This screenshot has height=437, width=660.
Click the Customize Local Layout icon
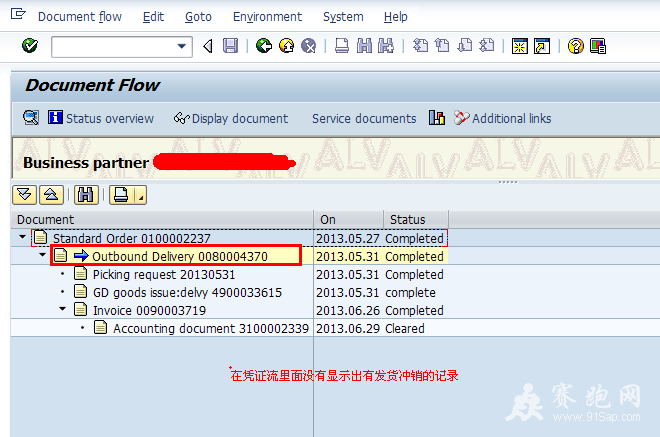tap(598, 46)
